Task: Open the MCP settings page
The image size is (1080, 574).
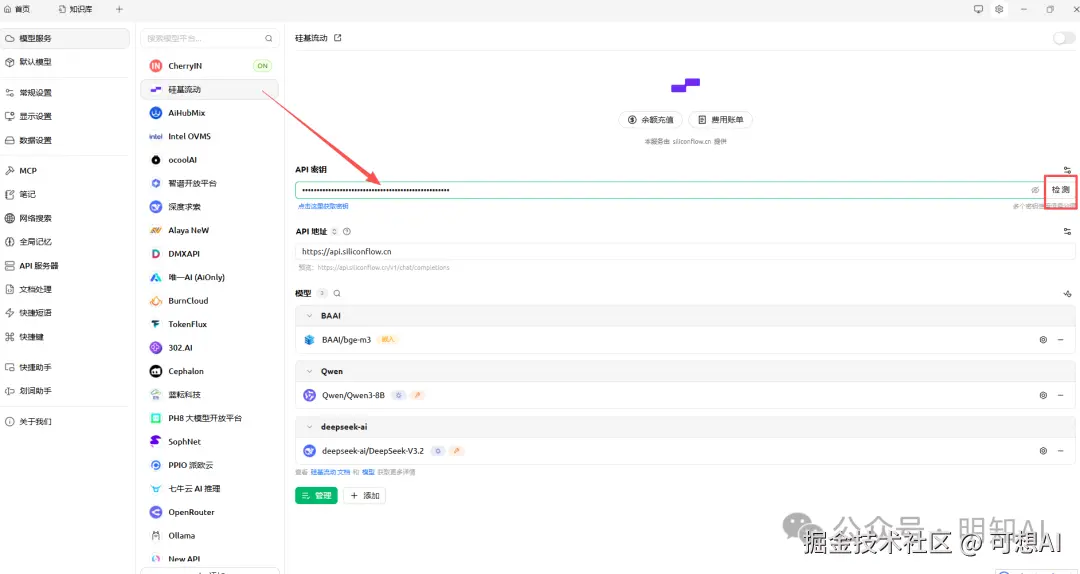Action: coord(65,171)
